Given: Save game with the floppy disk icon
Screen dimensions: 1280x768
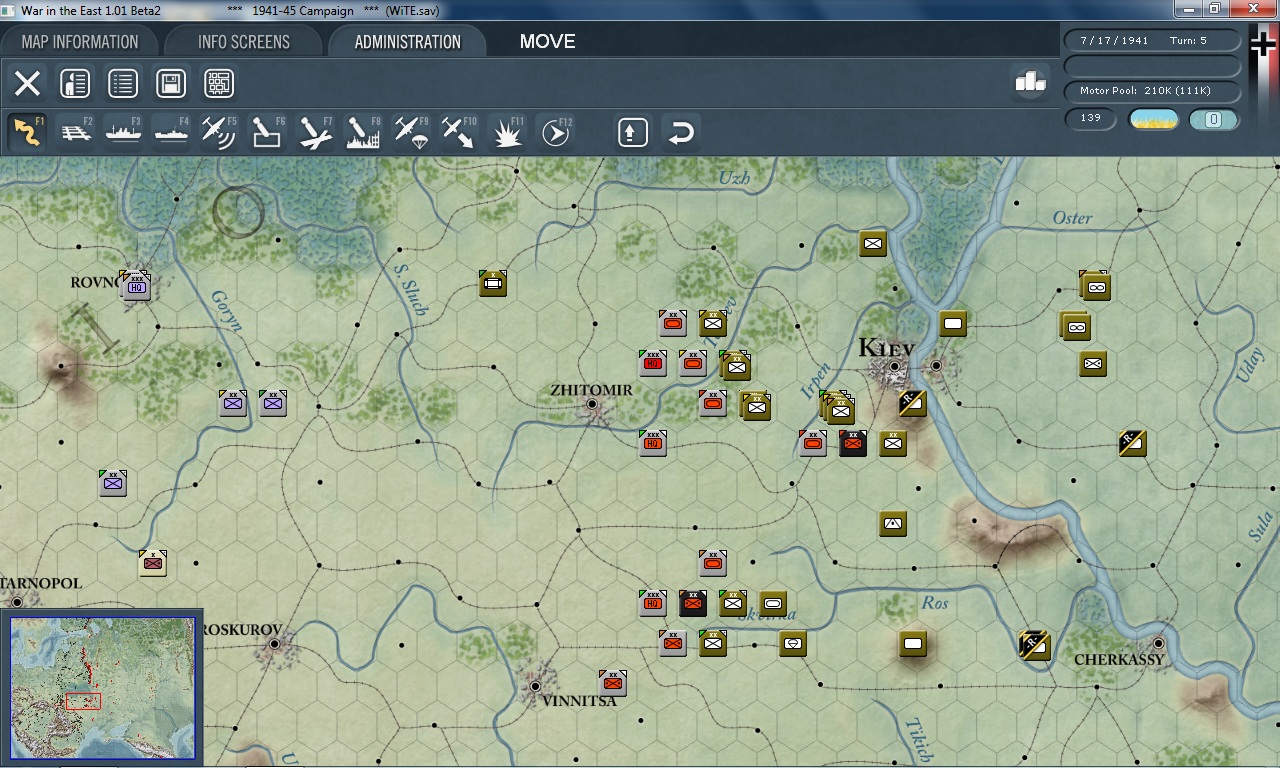Looking at the screenshot, I should click(x=171, y=83).
